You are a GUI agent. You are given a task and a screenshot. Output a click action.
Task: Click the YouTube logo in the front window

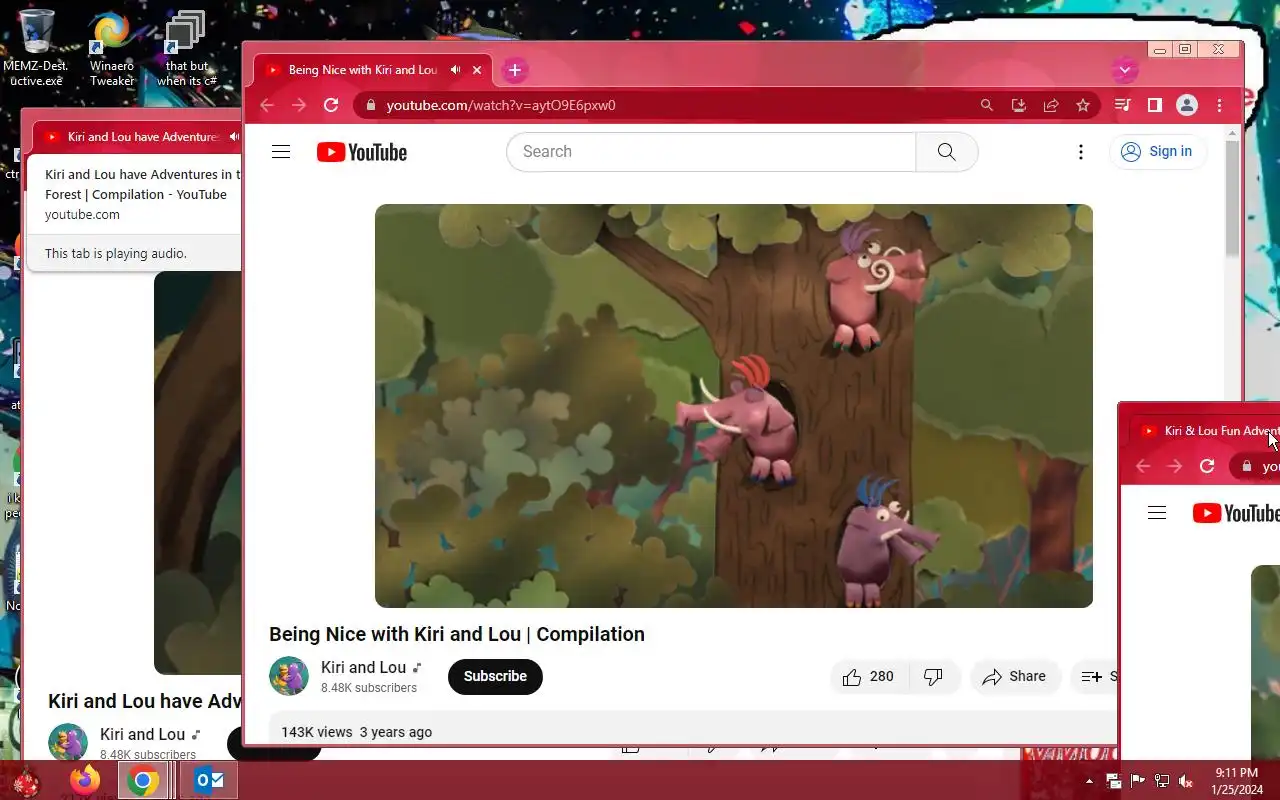click(x=362, y=152)
